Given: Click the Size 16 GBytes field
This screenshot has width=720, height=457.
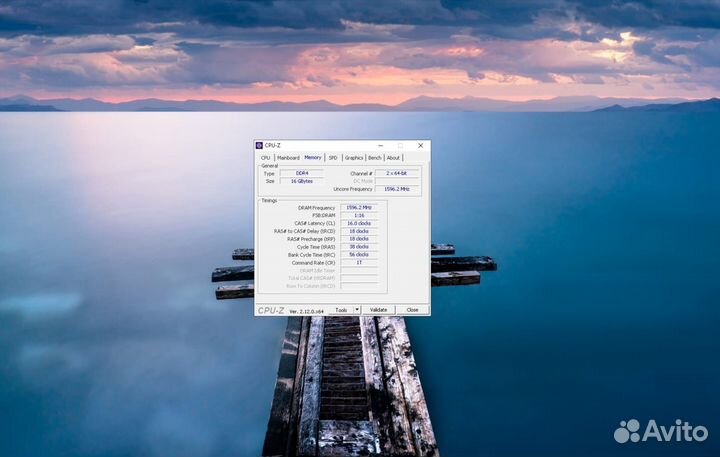Looking at the screenshot, I should pyautogui.click(x=301, y=181).
